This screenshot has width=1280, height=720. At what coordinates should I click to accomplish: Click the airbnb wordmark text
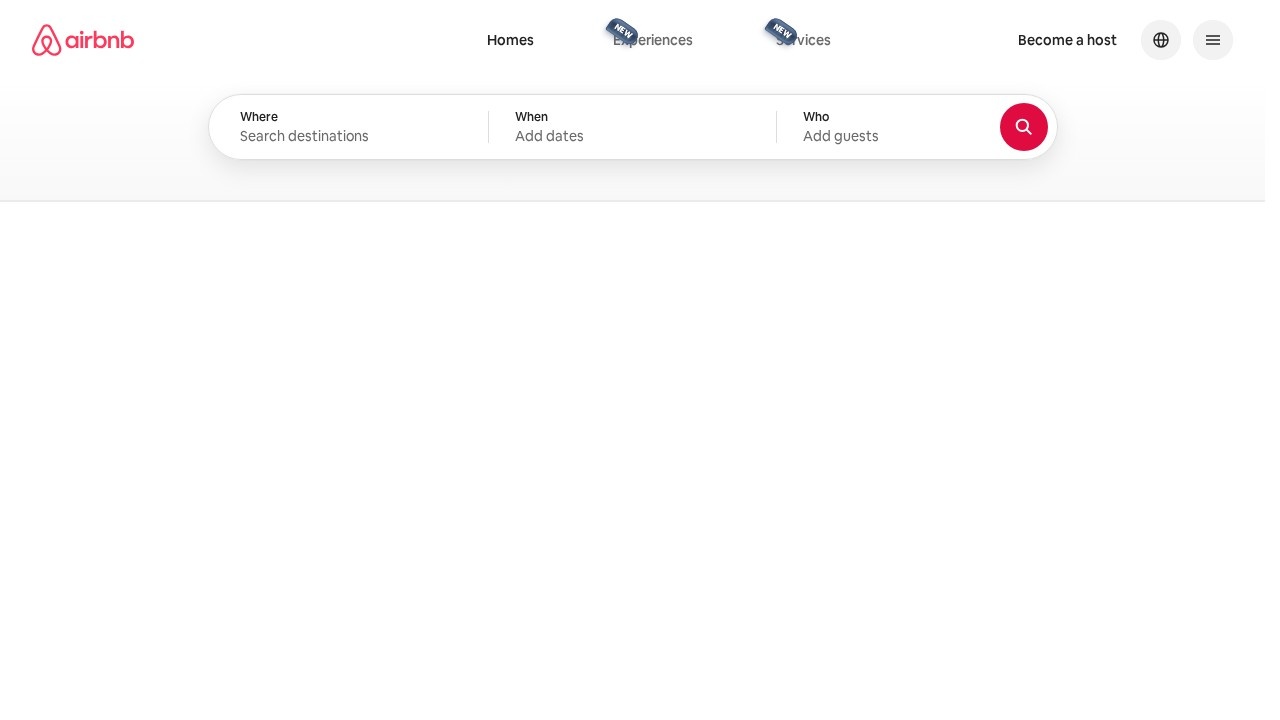[x=100, y=40]
